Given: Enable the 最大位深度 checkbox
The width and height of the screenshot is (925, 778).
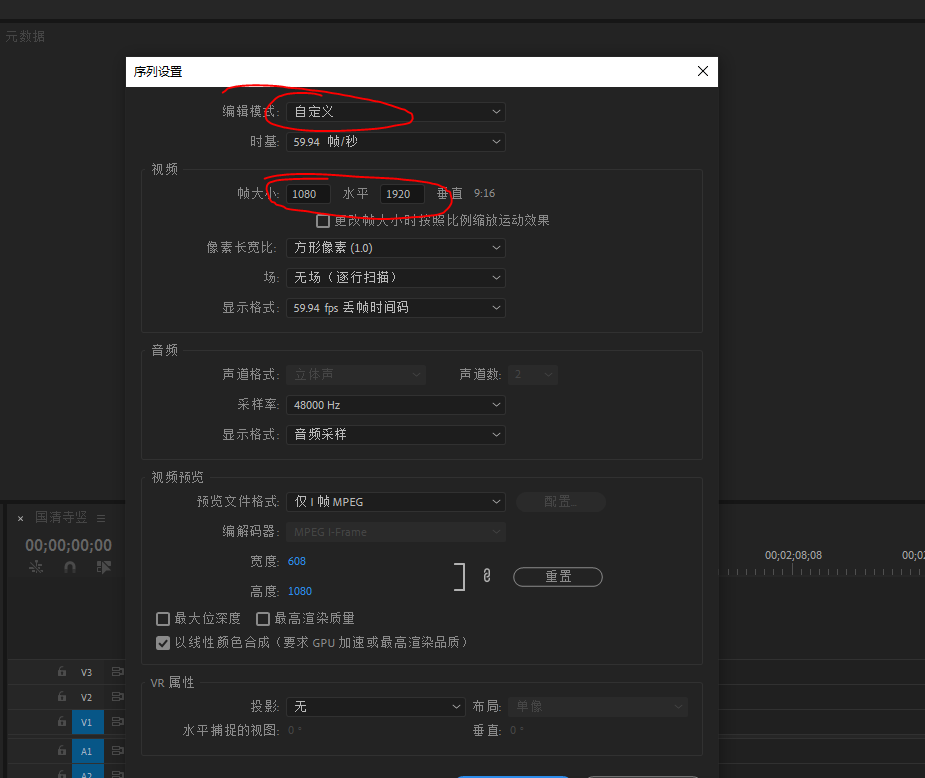Looking at the screenshot, I should 163,619.
